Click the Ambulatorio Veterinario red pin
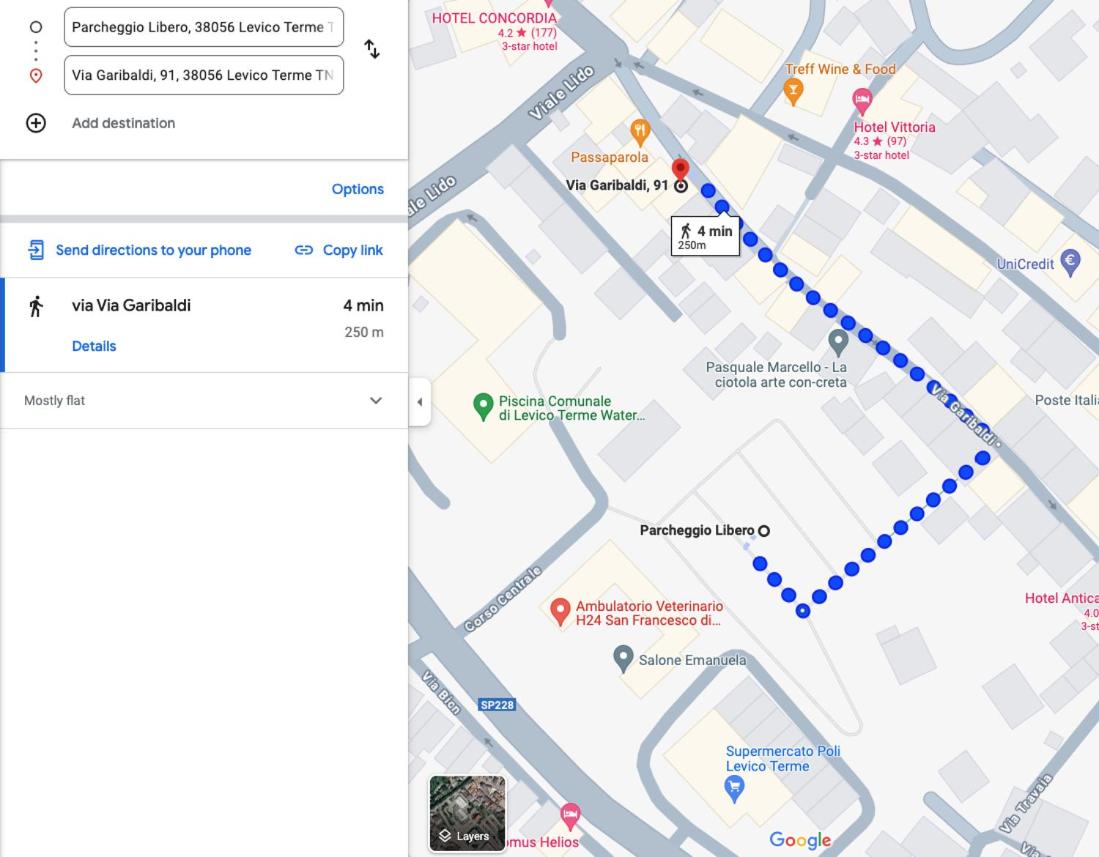This screenshot has height=857, width=1099. click(x=559, y=612)
